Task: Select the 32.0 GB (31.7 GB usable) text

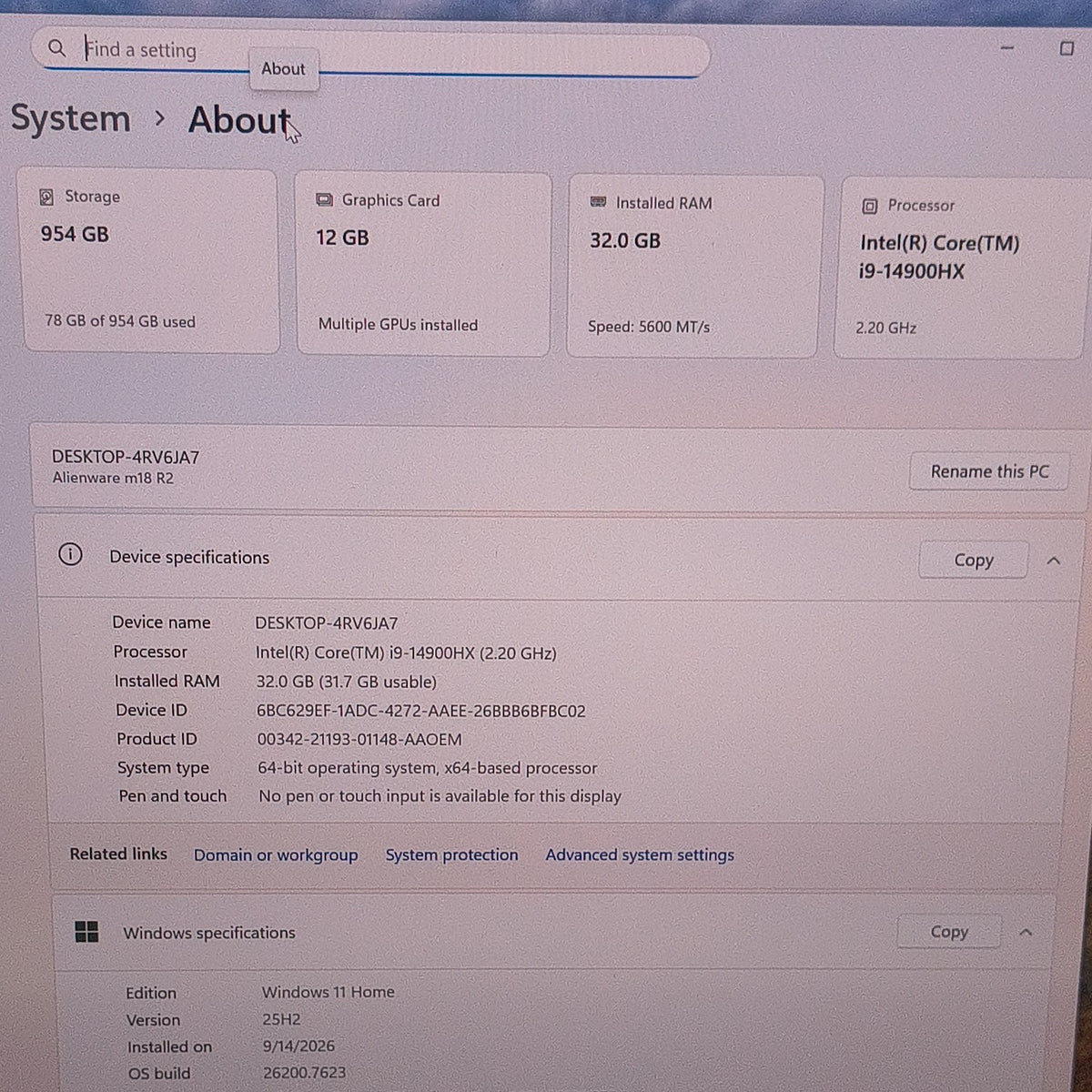Action: click(347, 682)
